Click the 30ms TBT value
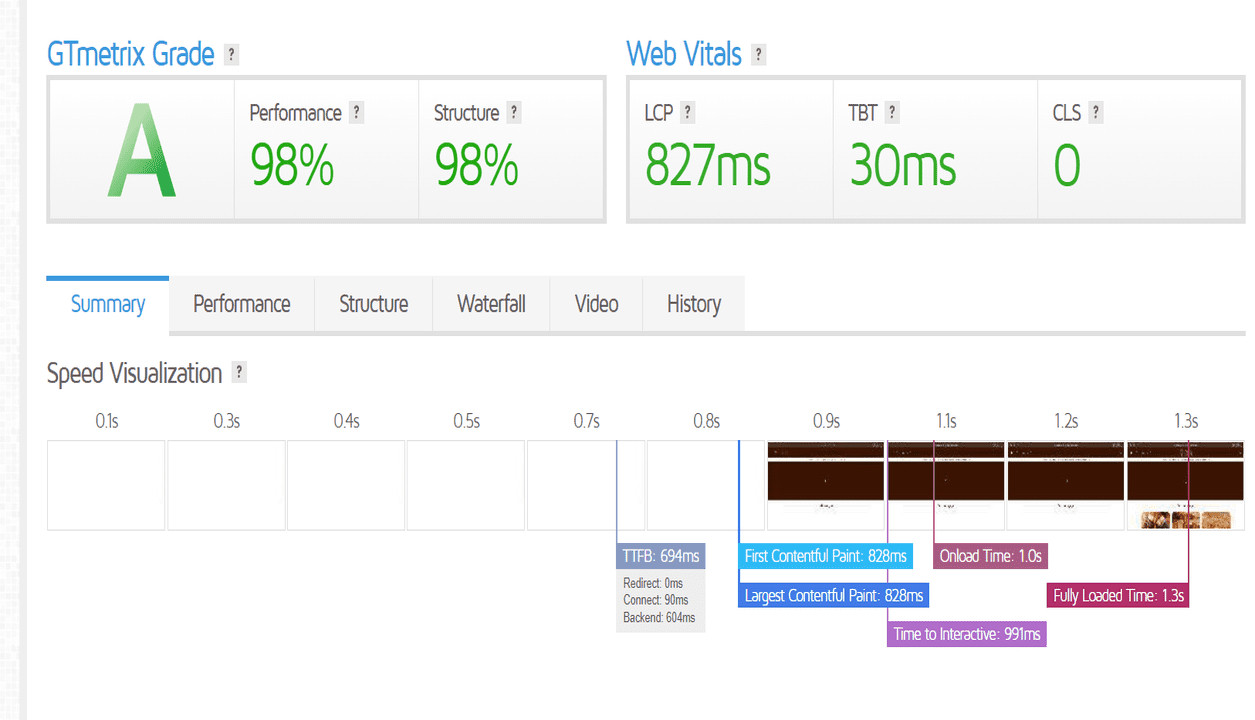1255x720 pixels. tap(902, 165)
